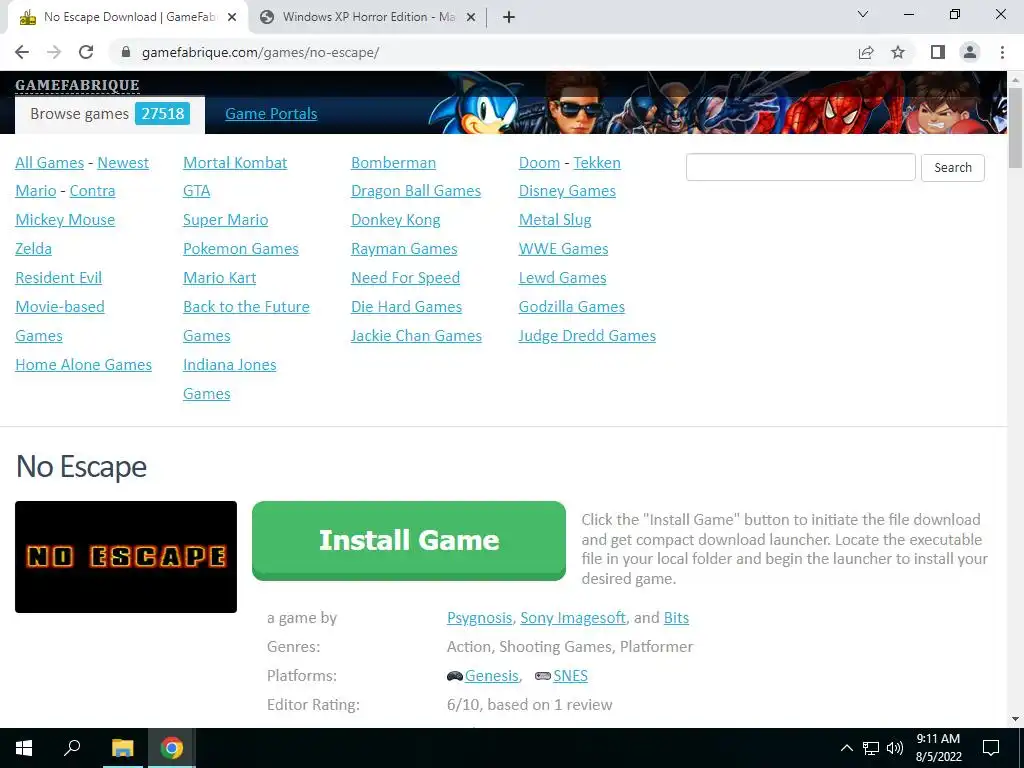Click the padlock site info icon

coord(127,52)
